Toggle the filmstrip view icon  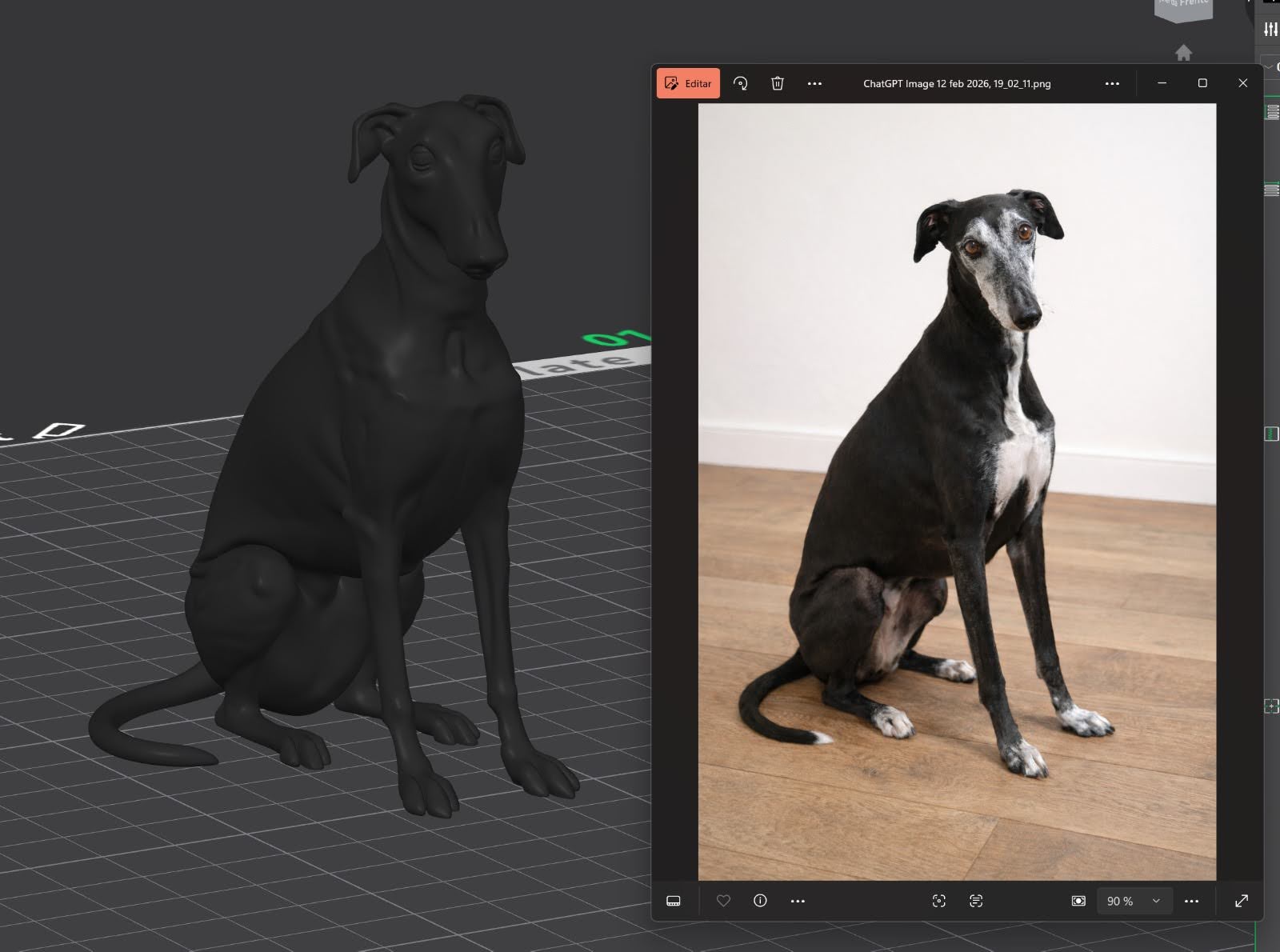coord(674,901)
